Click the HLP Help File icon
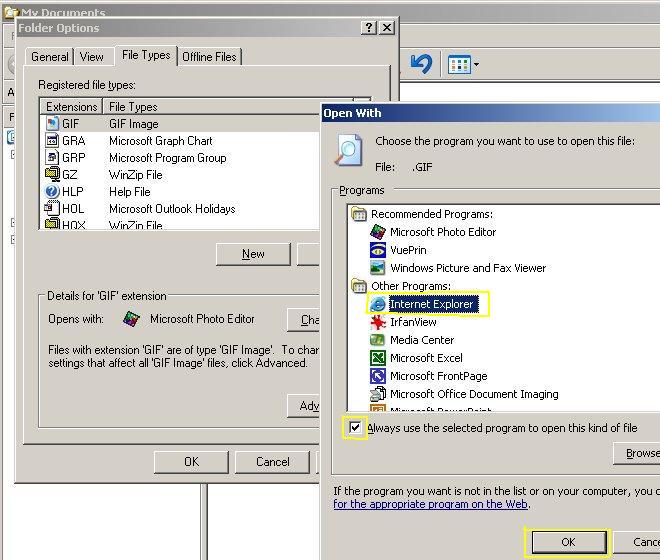 click(x=52, y=192)
